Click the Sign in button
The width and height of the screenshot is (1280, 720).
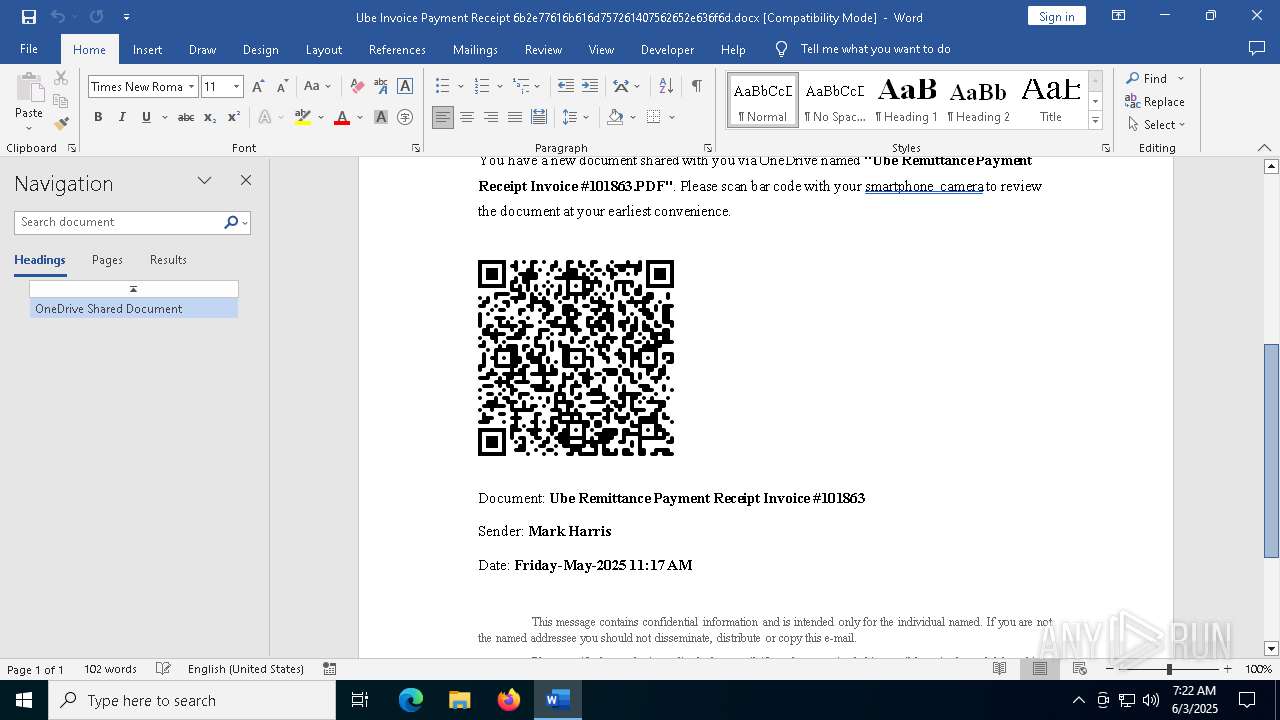pyautogui.click(x=1056, y=16)
